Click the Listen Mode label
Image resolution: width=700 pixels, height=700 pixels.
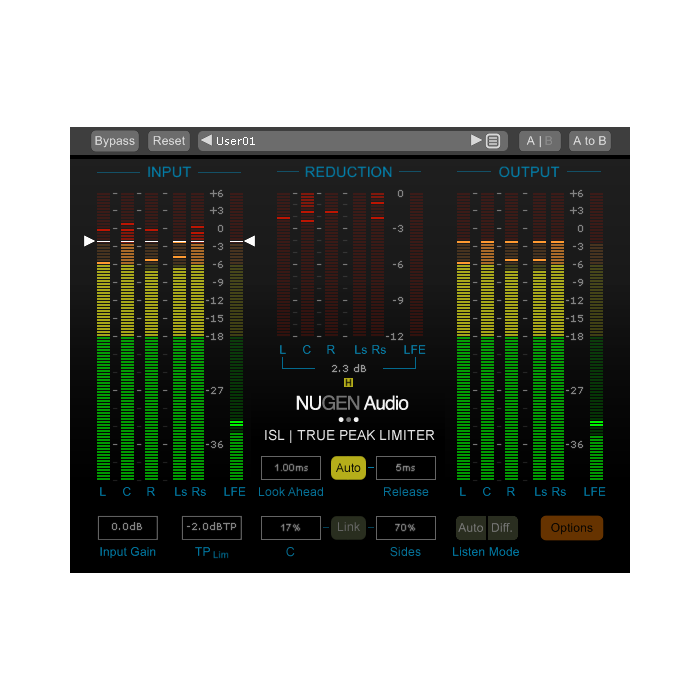coord(486,552)
